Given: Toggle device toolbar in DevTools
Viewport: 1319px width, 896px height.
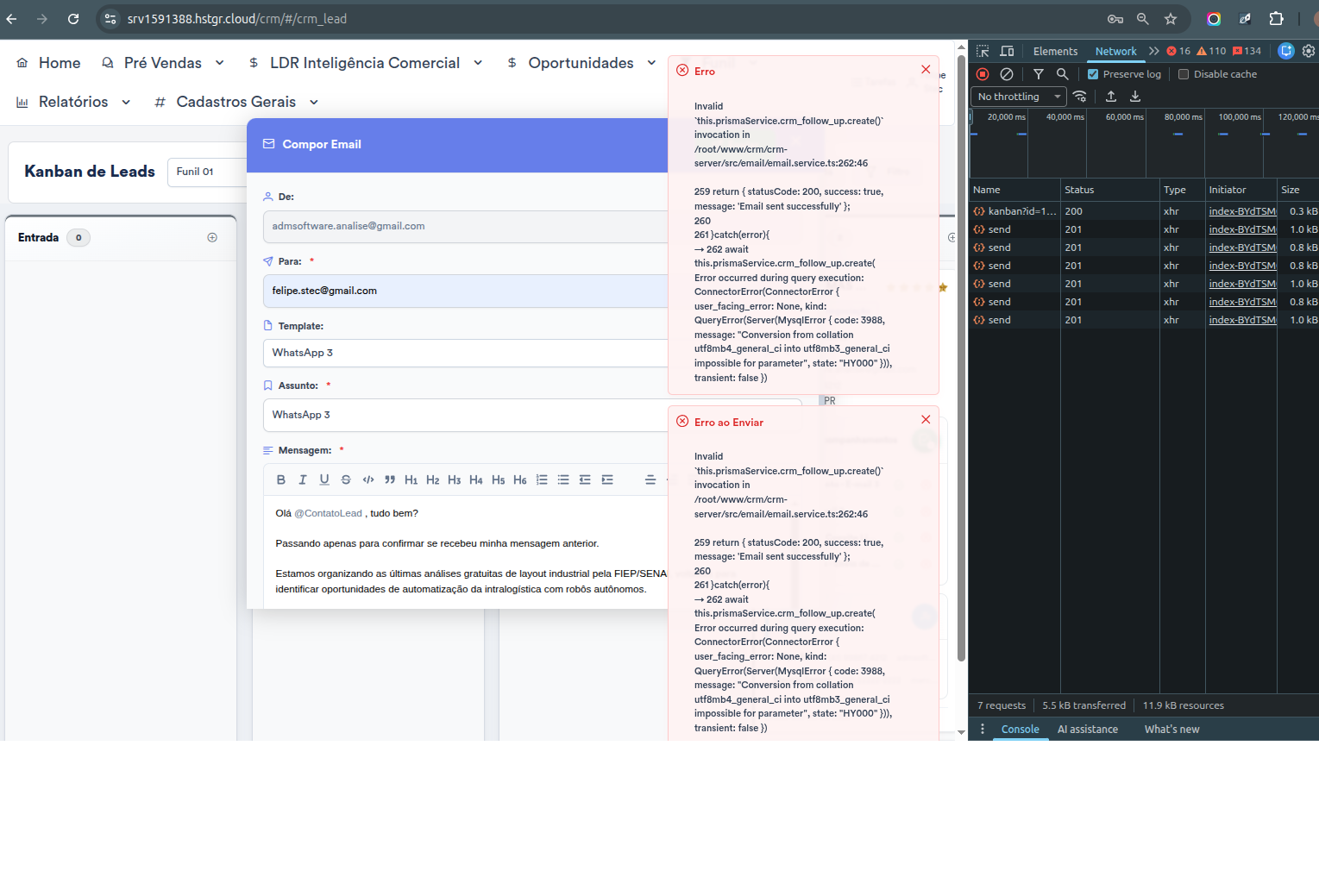Looking at the screenshot, I should click(x=1007, y=51).
